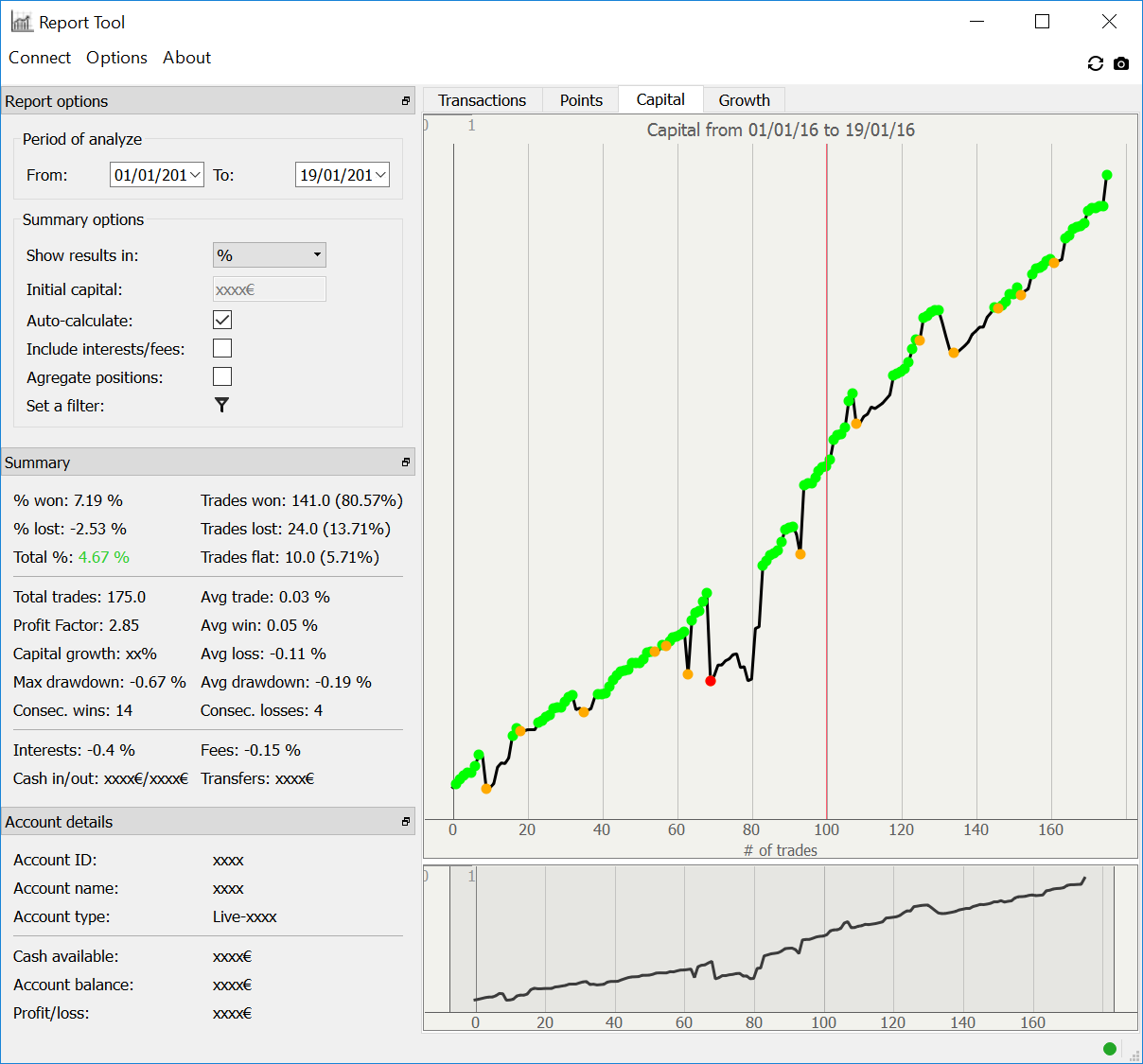Screen dimensions: 1143x1064
Task: Click the Account details panel header
Action: (x=207, y=822)
